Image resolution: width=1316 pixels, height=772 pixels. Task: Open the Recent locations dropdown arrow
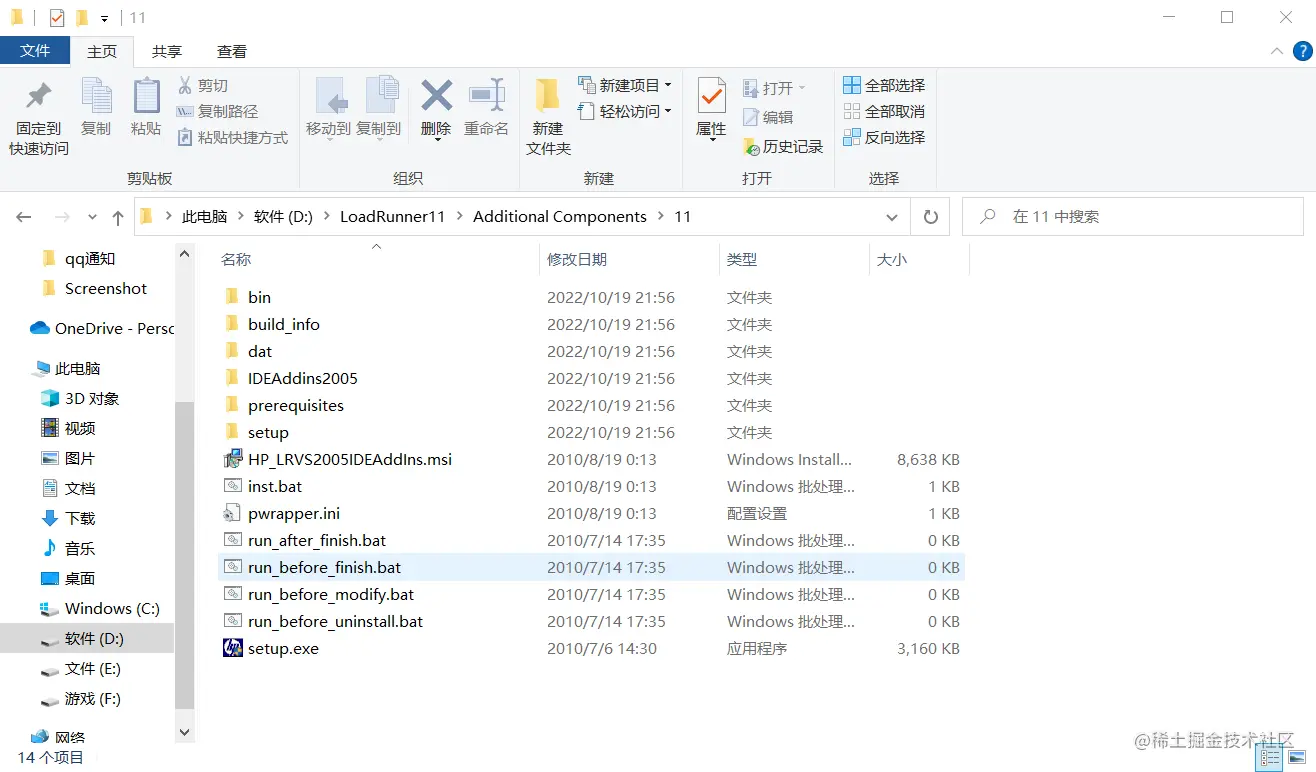click(x=92, y=217)
